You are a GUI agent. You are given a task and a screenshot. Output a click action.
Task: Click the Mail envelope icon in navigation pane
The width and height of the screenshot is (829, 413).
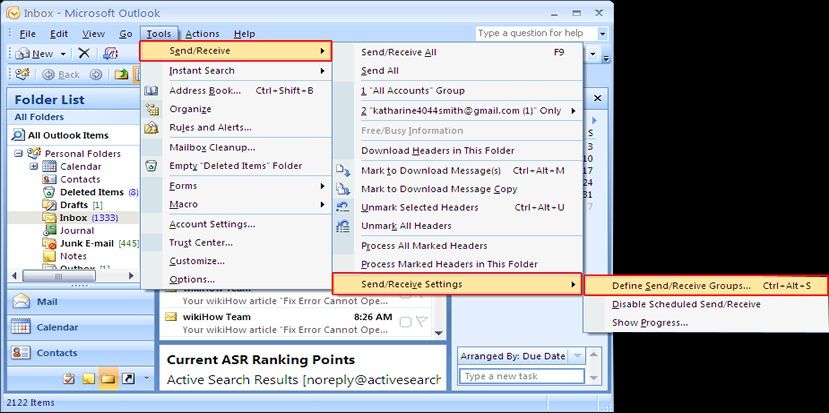[21, 301]
